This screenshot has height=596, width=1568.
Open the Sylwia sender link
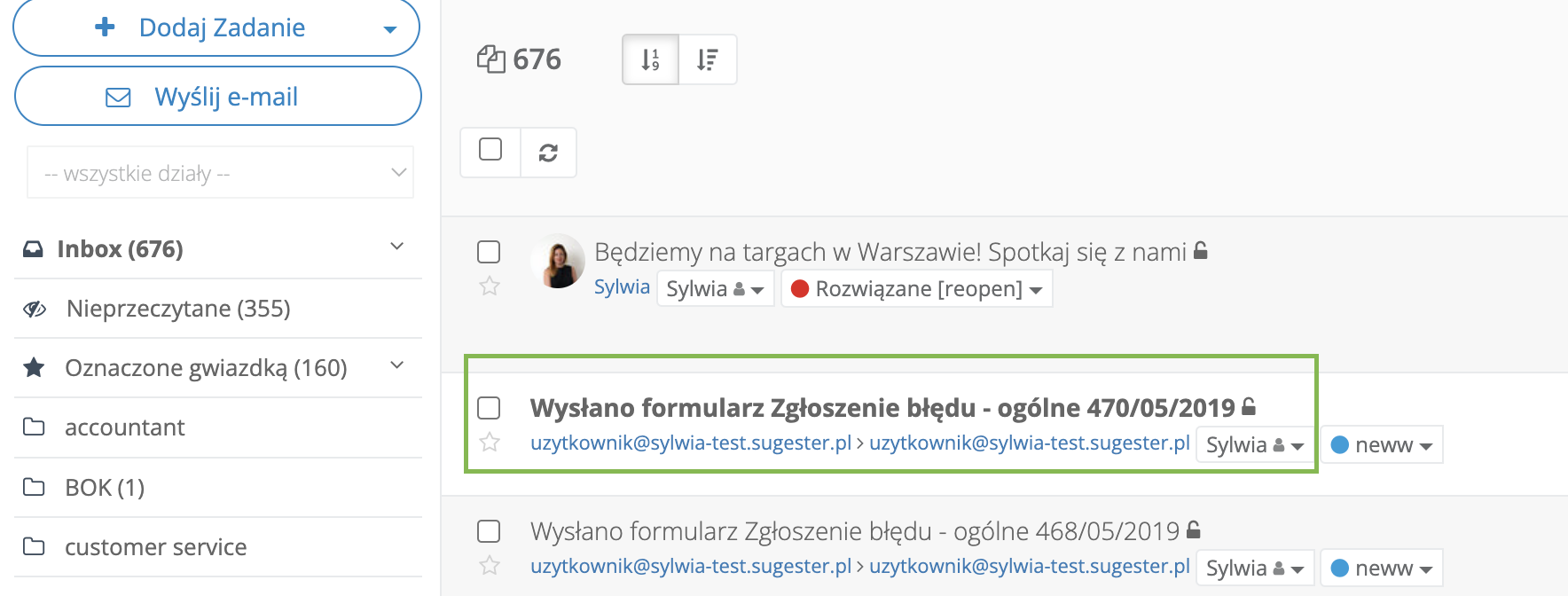click(622, 287)
